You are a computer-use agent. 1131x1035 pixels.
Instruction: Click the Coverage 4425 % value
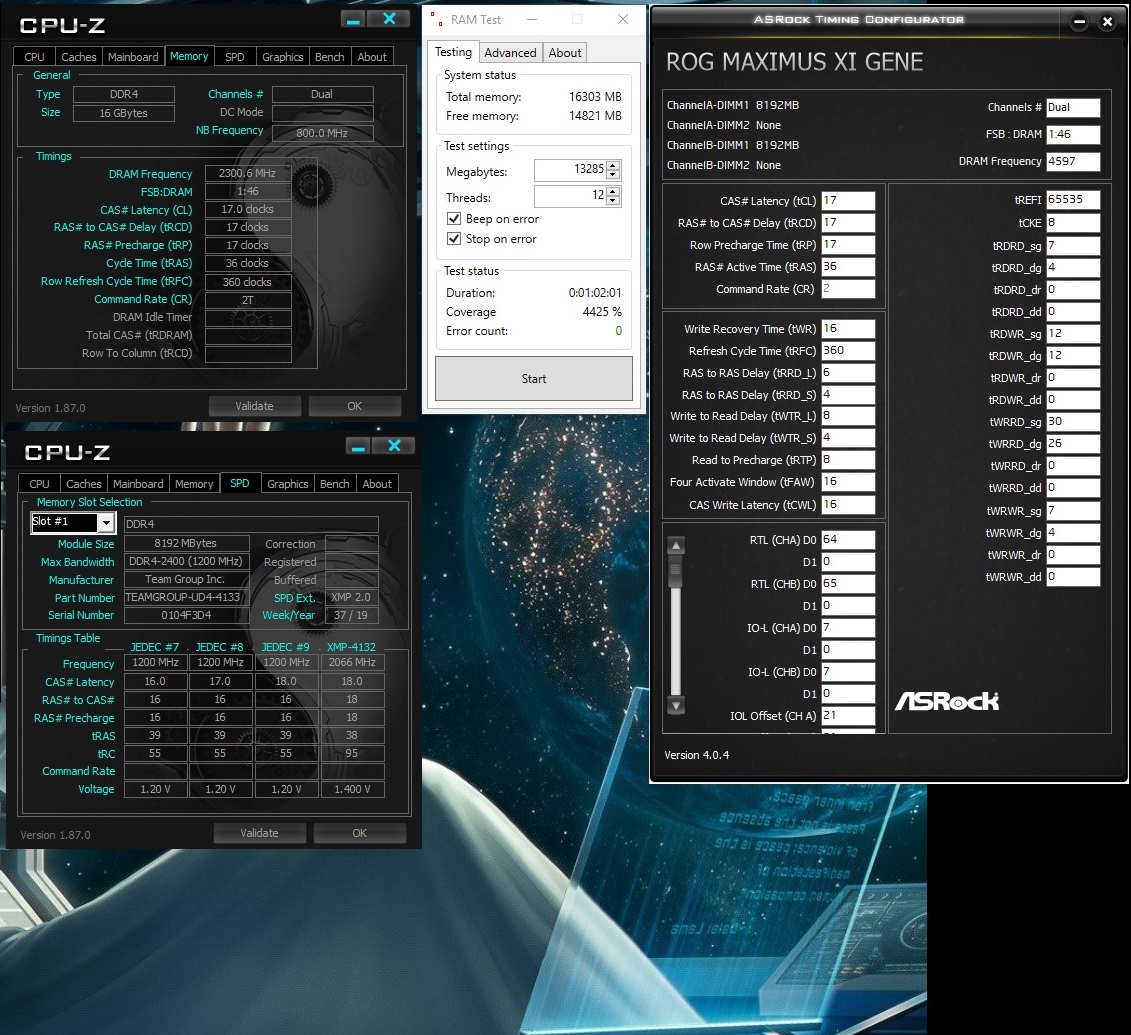tap(602, 312)
